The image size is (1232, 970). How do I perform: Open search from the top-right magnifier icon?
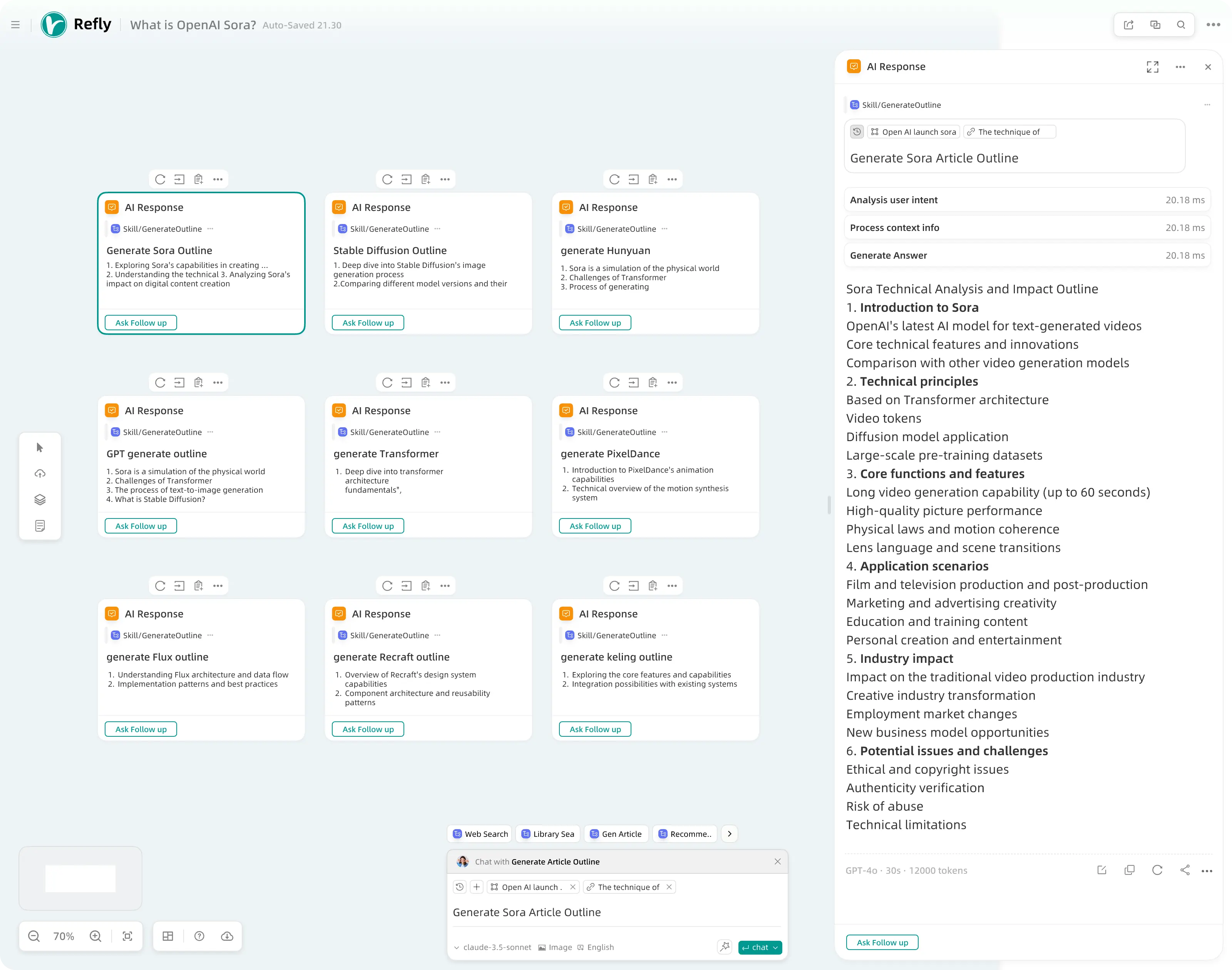coord(1181,24)
